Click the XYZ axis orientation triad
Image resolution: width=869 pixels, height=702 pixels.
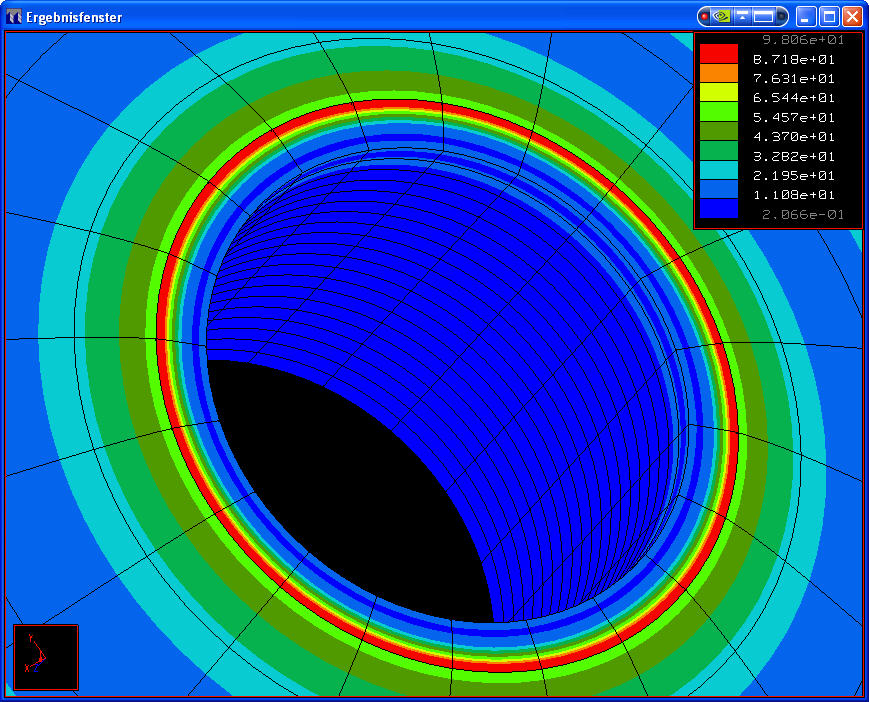(x=46, y=657)
